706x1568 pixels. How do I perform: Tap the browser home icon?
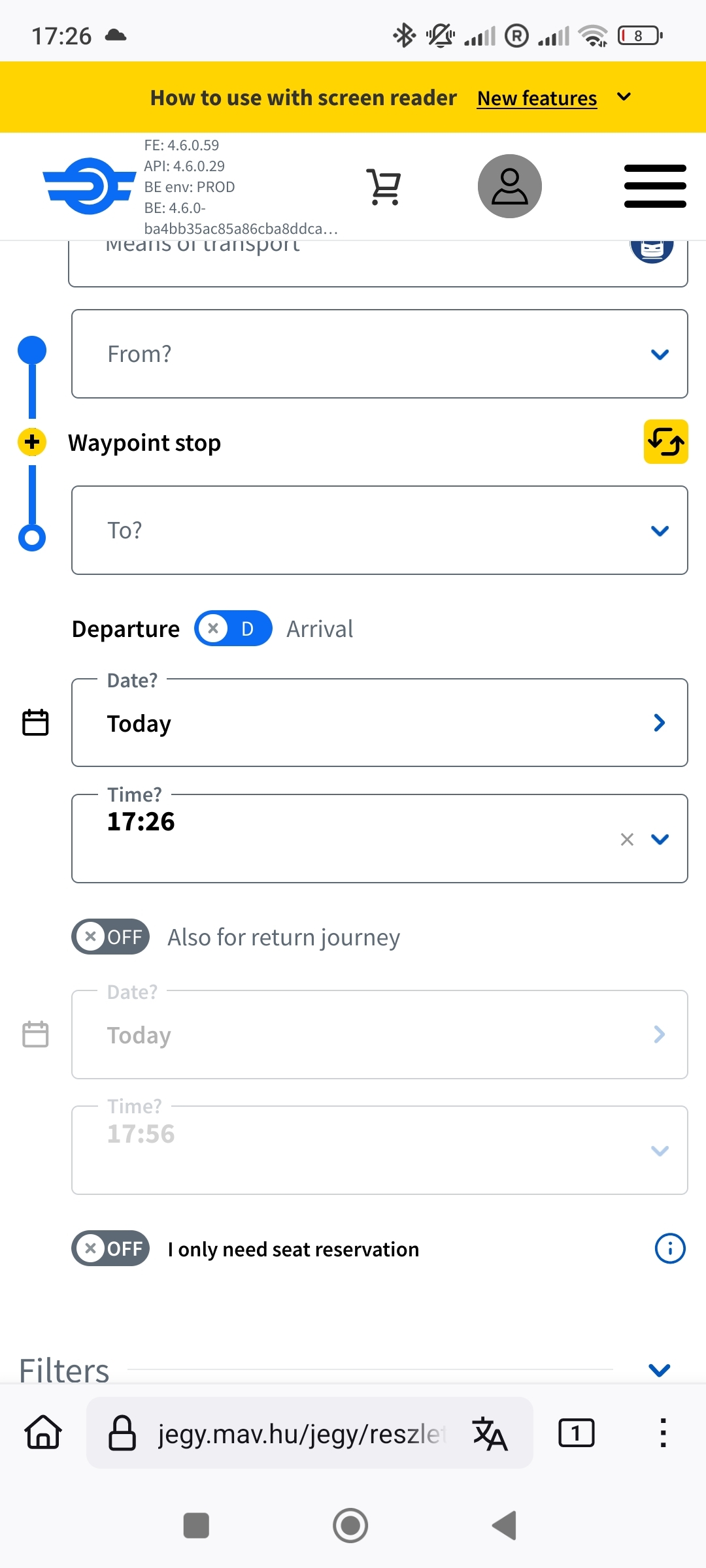43,1432
